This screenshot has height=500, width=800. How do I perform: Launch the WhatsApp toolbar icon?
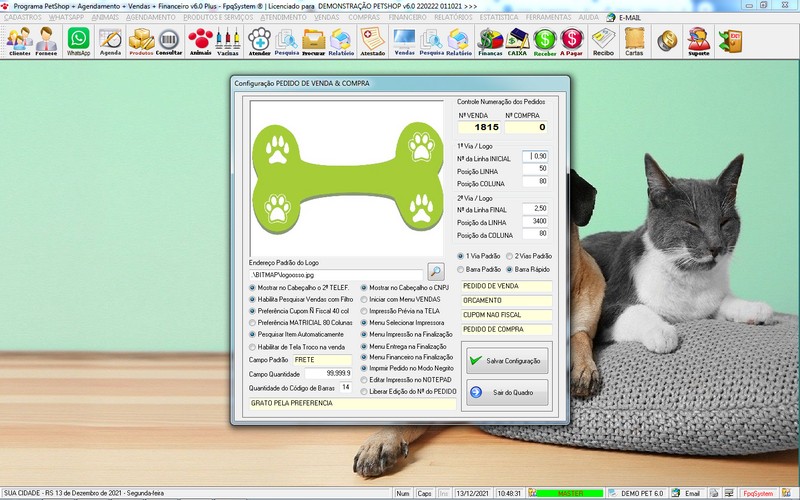(x=78, y=41)
